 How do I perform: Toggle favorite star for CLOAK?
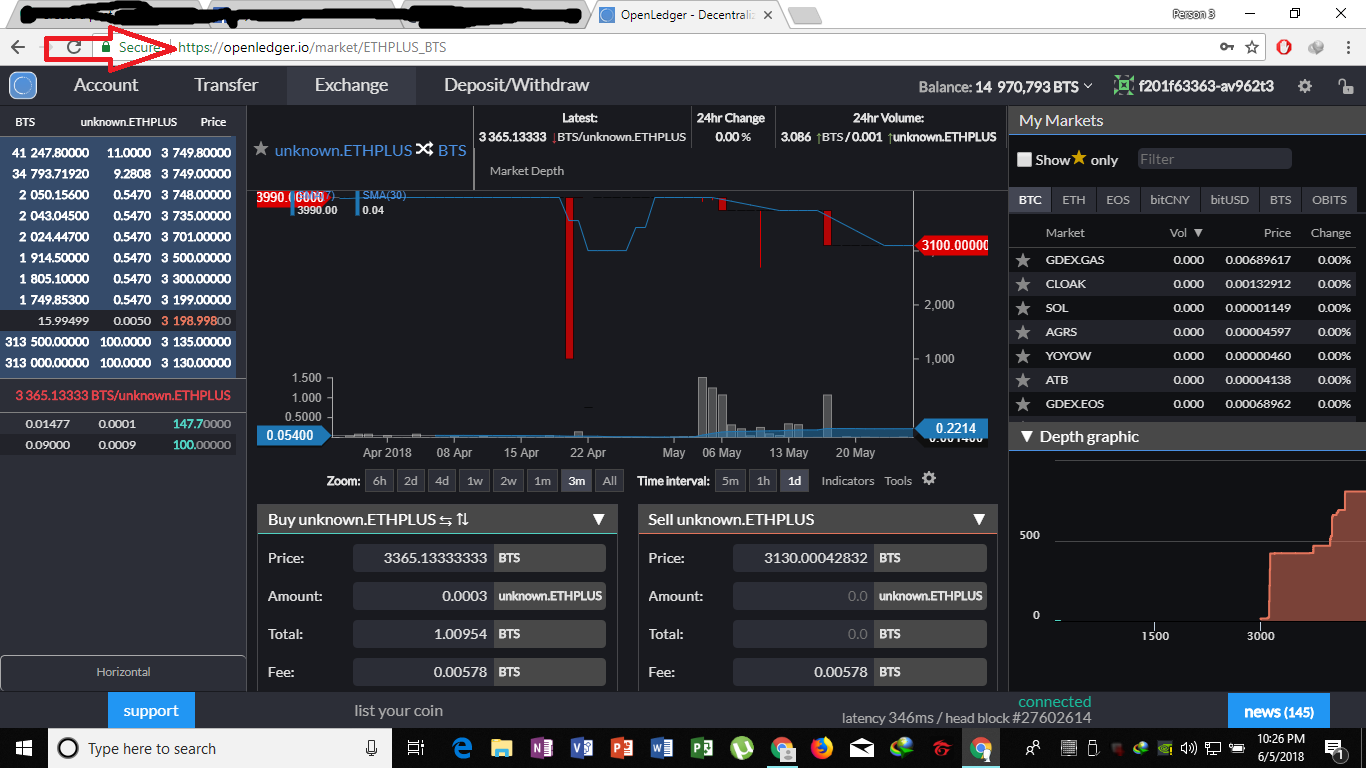[1023, 284]
